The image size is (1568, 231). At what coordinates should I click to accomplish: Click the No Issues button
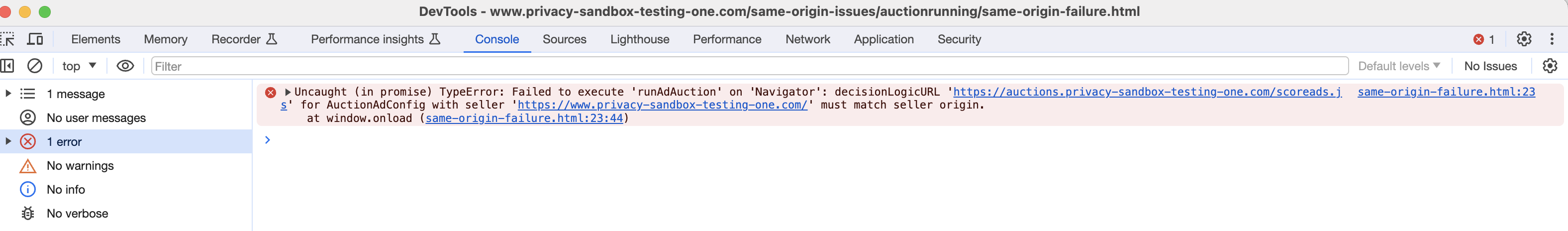[1490, 66]
